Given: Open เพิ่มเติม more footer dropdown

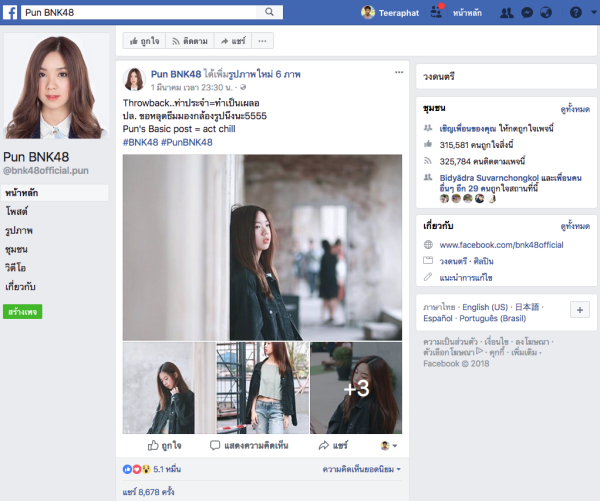Looking at the screenshot, I should [527, 352].
